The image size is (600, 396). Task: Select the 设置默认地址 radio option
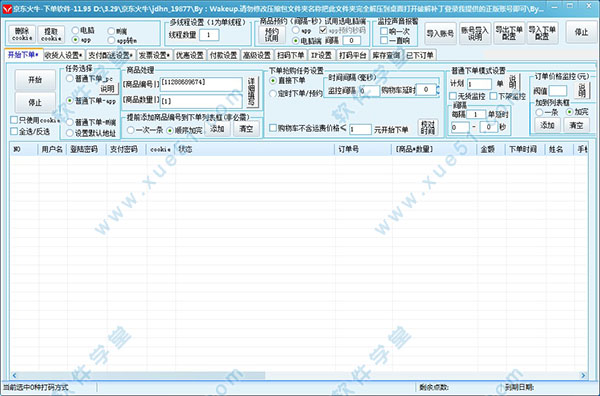70,133
